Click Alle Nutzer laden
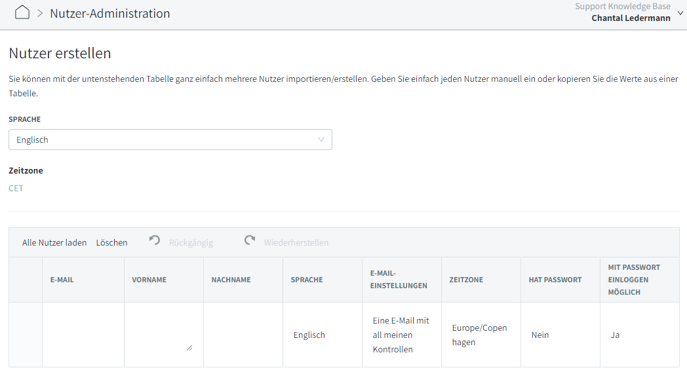687x372 pixels. click(x=54, y=242)
